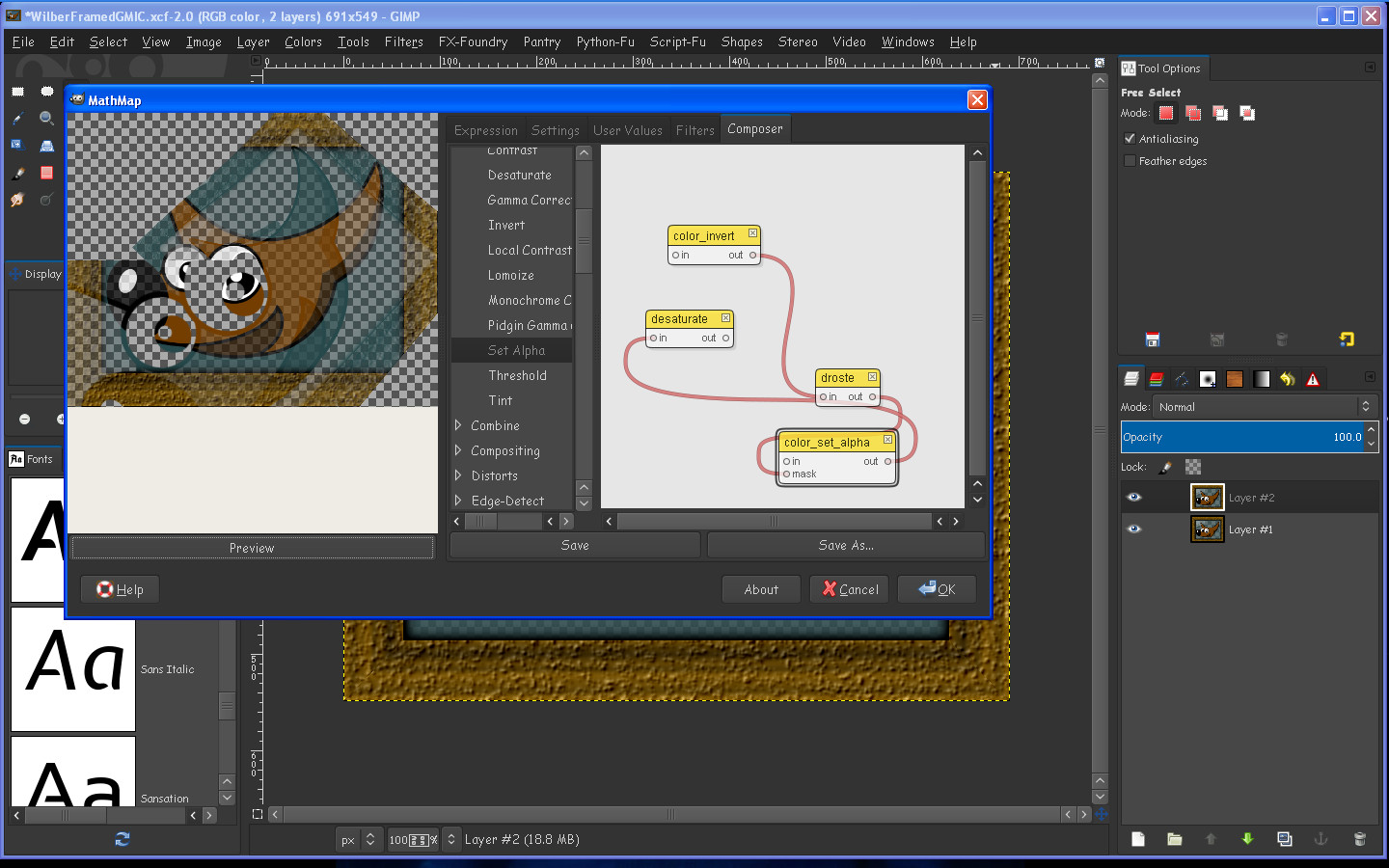1389x868 pixels.
Task: Set selection mode to Replace current selection
Action: tap(1166, 113)
